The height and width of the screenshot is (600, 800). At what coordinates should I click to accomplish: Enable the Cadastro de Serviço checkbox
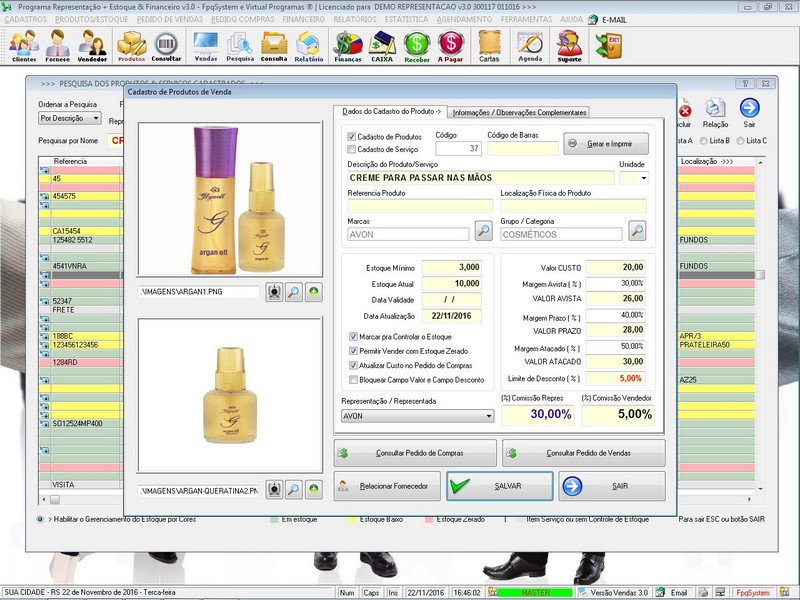pos(351,149)
